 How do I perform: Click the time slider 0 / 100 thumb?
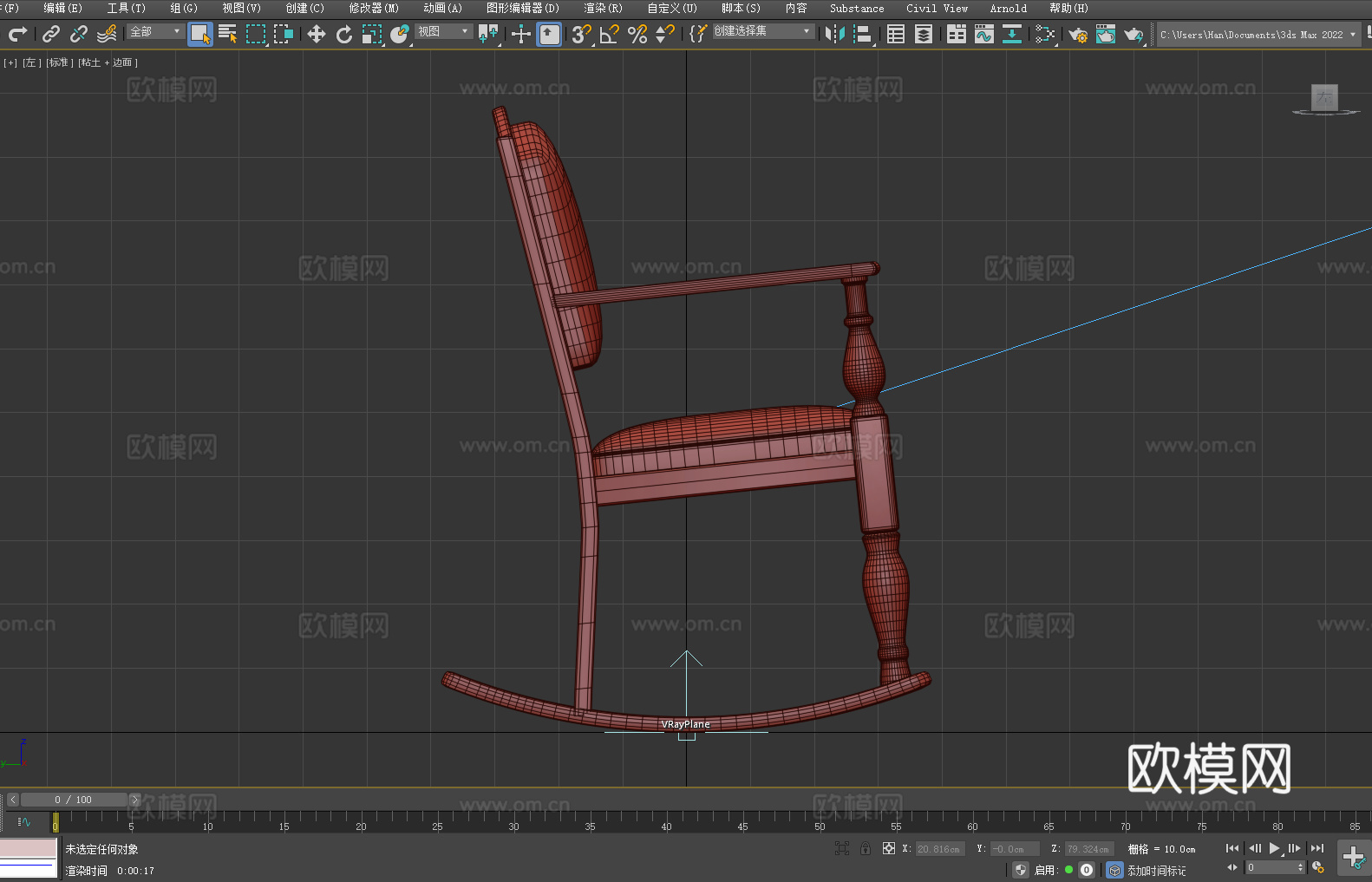tap(74, 800)
